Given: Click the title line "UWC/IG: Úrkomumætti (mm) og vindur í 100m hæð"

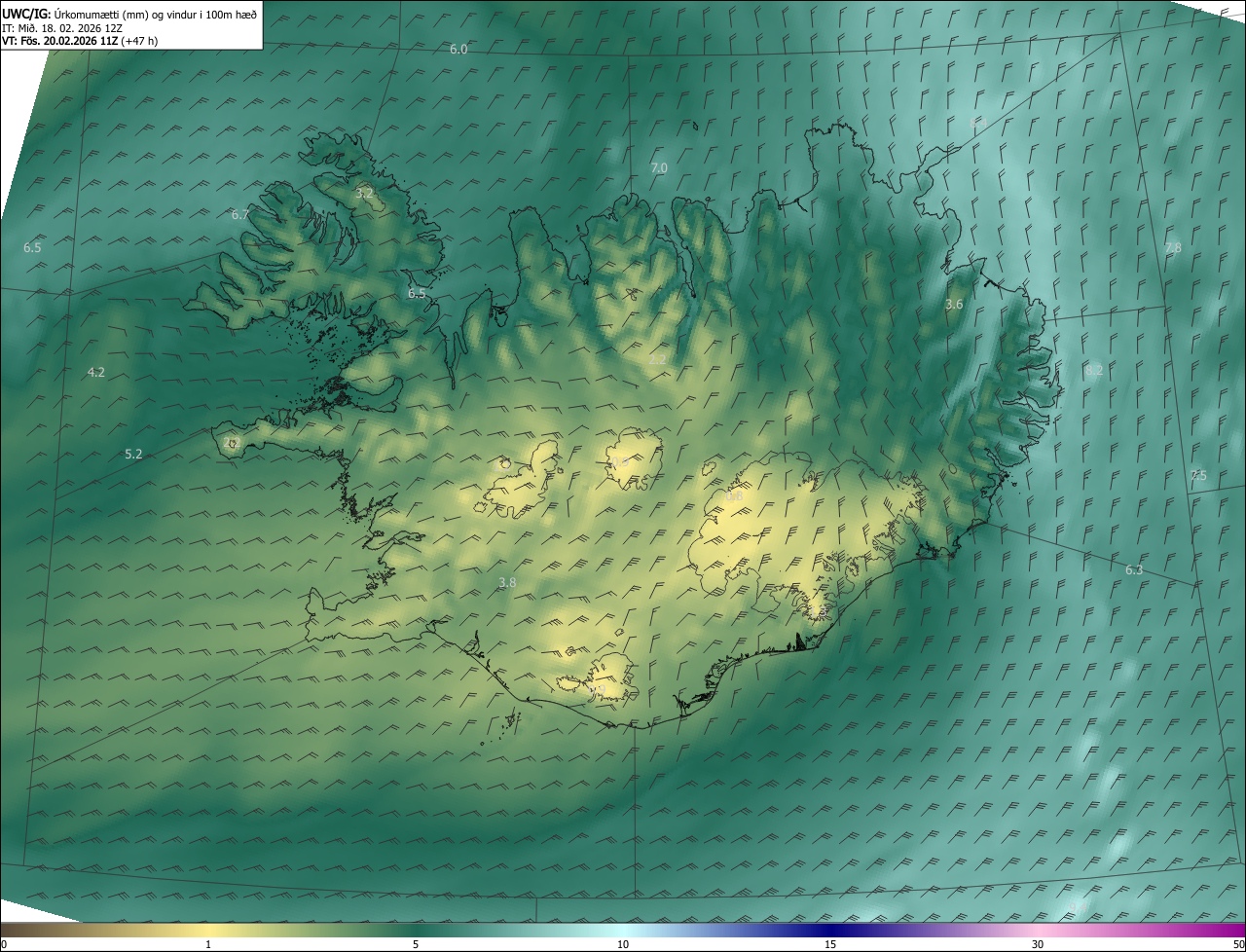Looking at the screenshot, I should tap(129, 14).
